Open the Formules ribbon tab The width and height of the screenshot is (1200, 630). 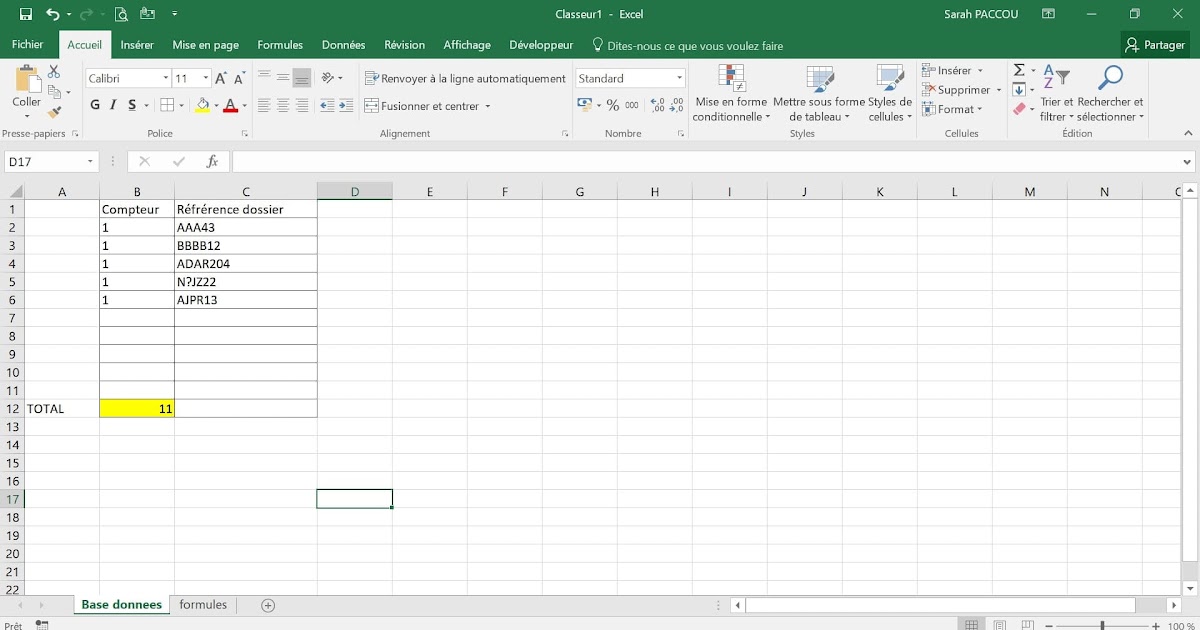(280, 45)
